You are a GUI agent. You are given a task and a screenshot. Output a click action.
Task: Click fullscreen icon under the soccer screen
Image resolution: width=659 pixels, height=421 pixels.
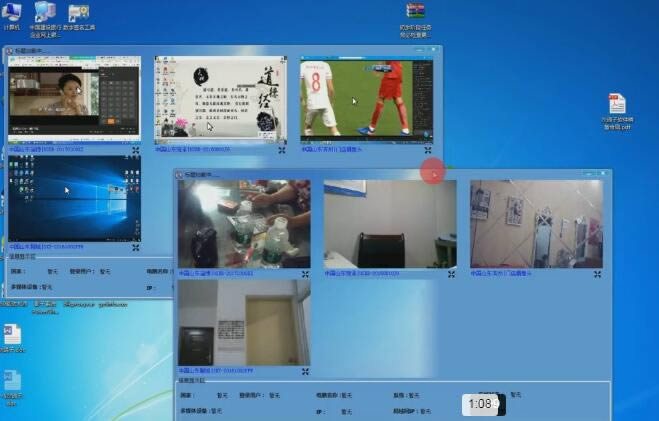(428, 150)
